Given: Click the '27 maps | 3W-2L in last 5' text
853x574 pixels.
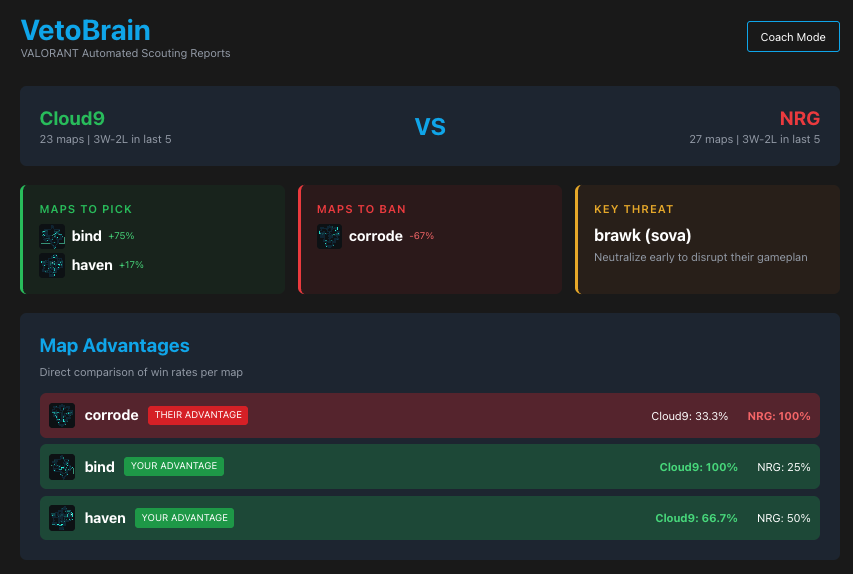Looking at the screenshot, I should click(x=755, y=139).
